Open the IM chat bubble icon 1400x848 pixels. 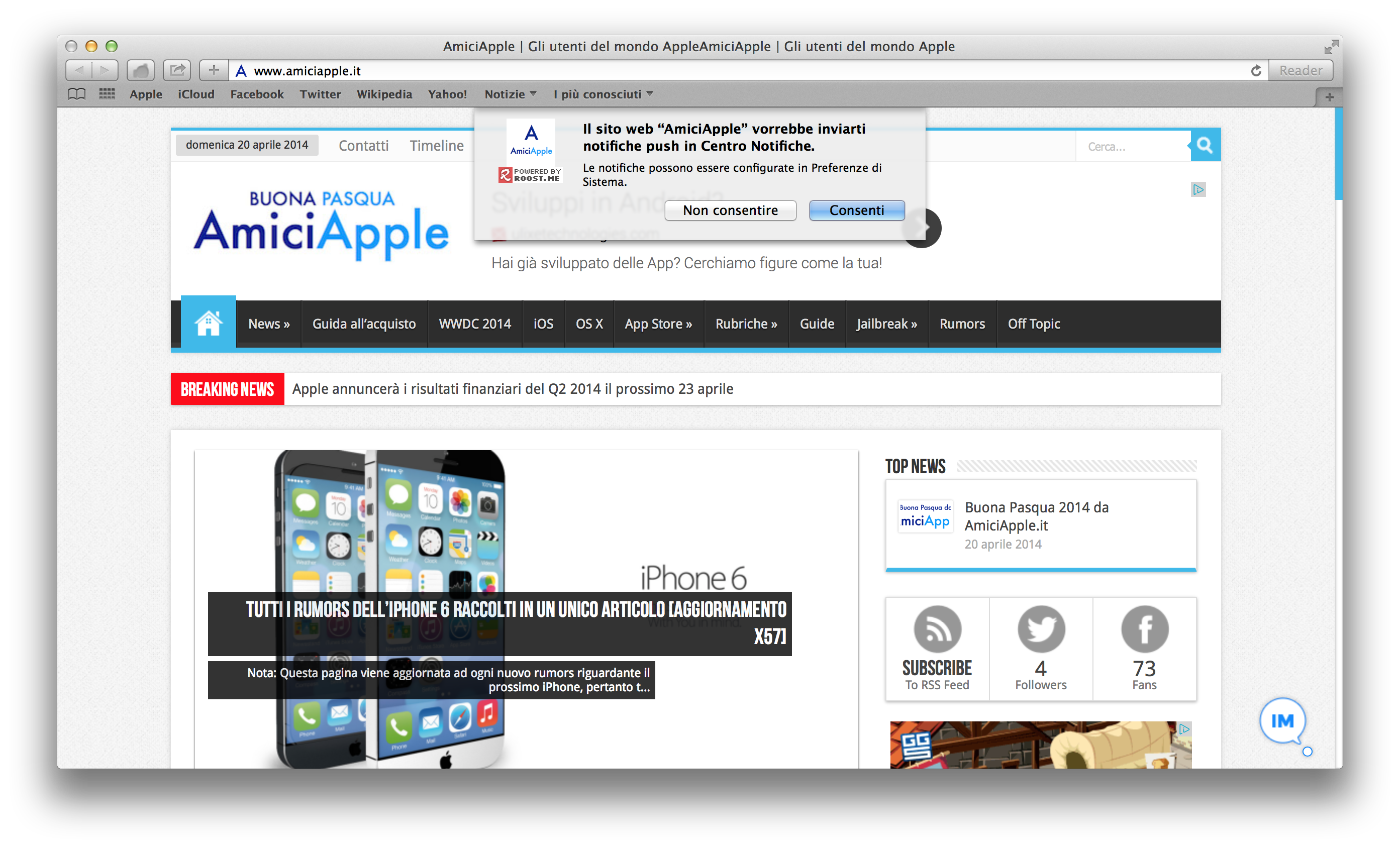coord(1282,721)
